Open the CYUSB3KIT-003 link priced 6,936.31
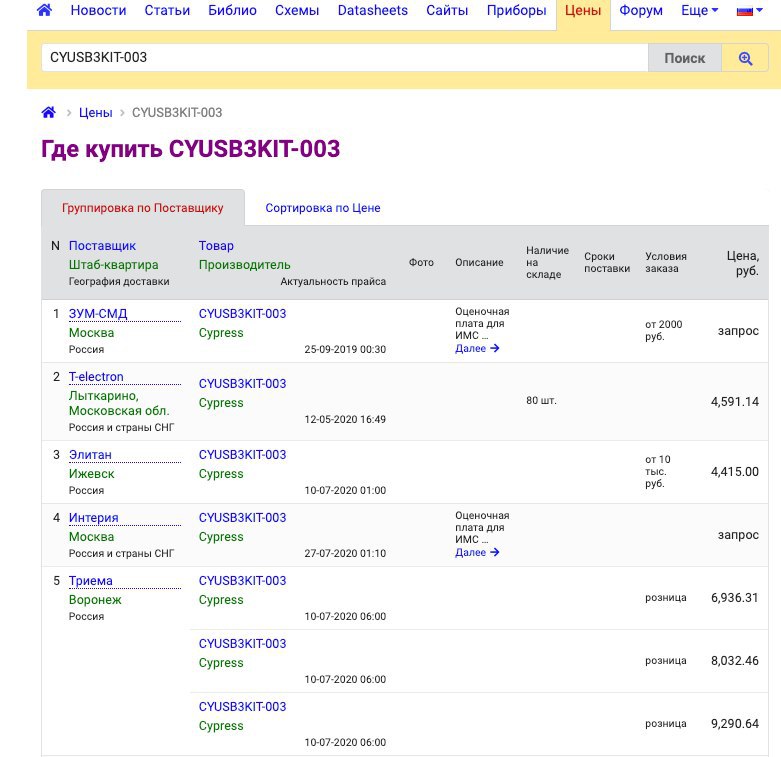This screenshot has width=781, height=757. (243, 581)
